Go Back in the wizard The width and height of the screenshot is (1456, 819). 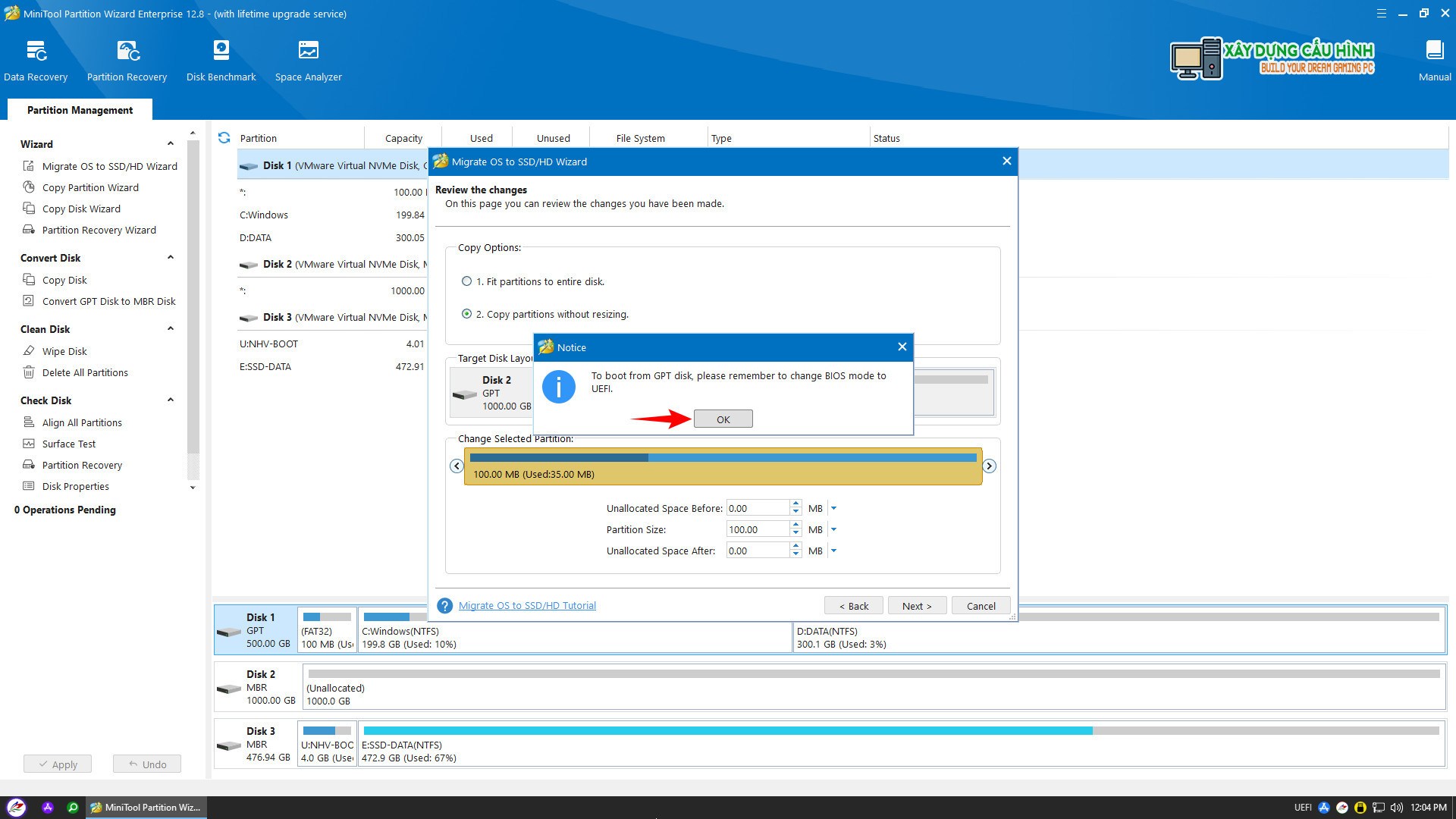854,606
